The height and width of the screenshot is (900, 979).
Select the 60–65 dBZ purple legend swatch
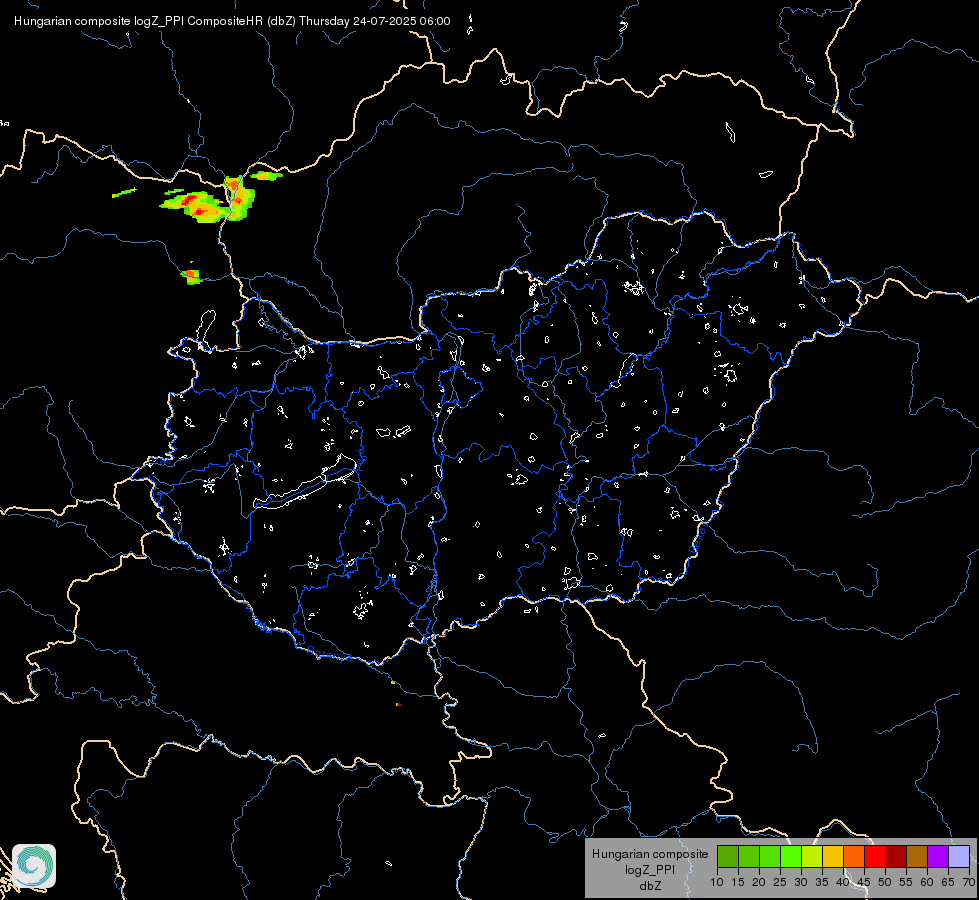pyautogui.click(x=938, y=856)
